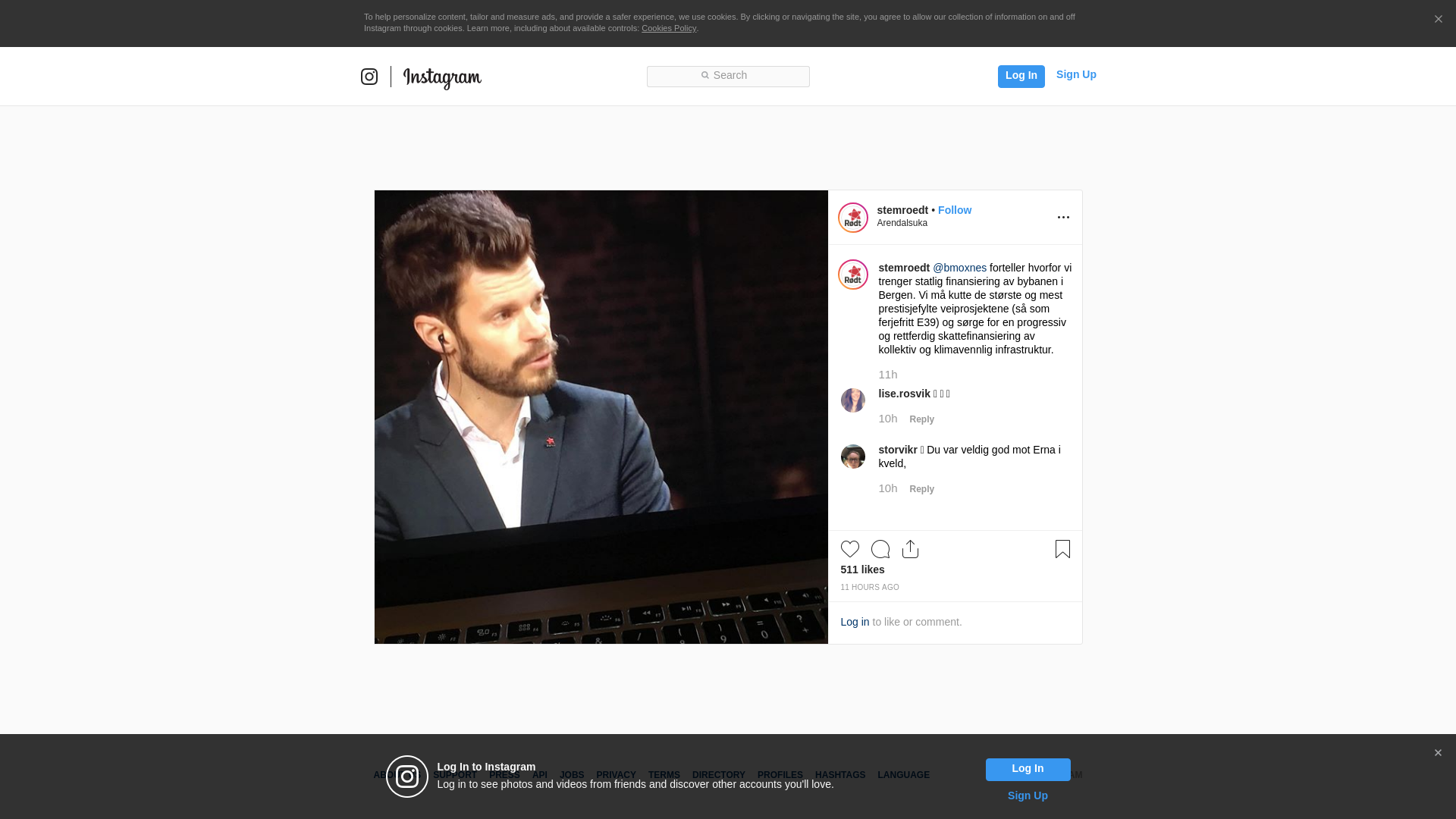1456x819 pixels.
Task: Click Log in to like or comment
Action: tap(855, 622)
